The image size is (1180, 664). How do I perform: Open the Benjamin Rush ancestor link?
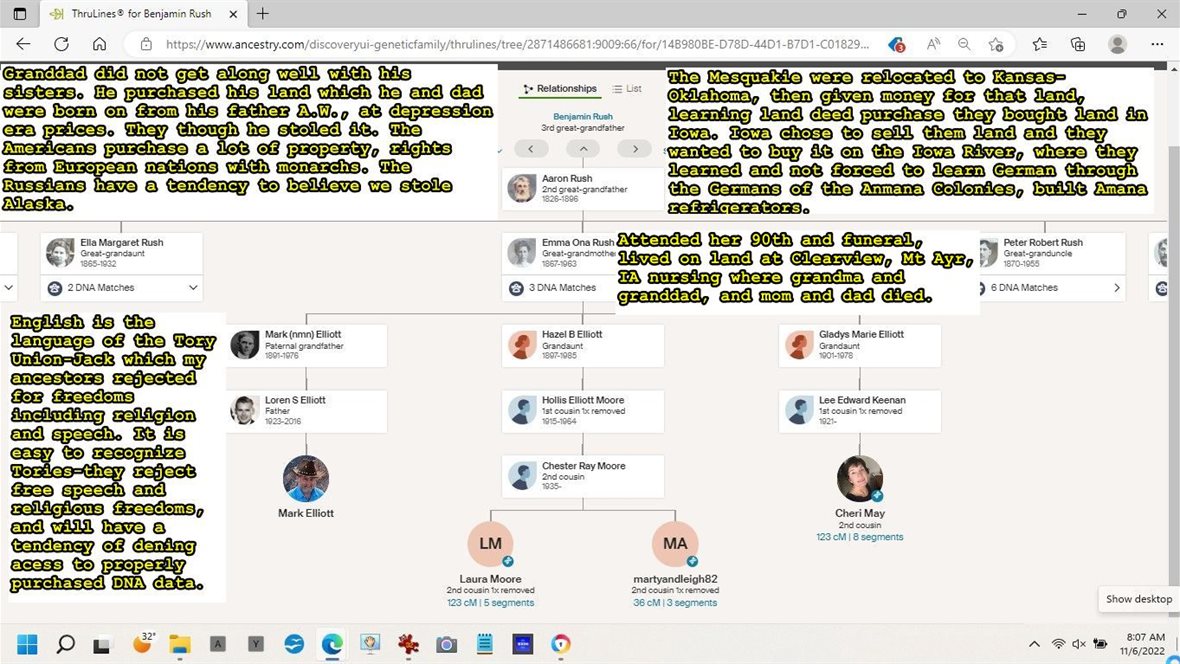tap(582, 117)
